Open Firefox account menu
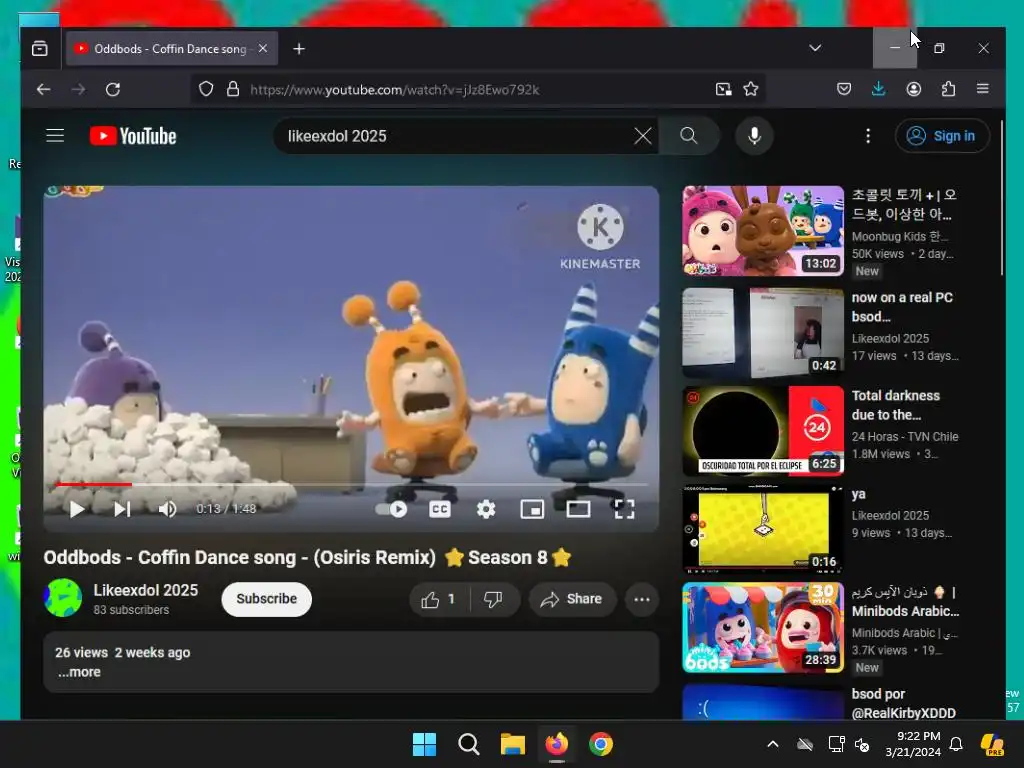This screenshot has height=768, width=1024. [x=914, y=89]
